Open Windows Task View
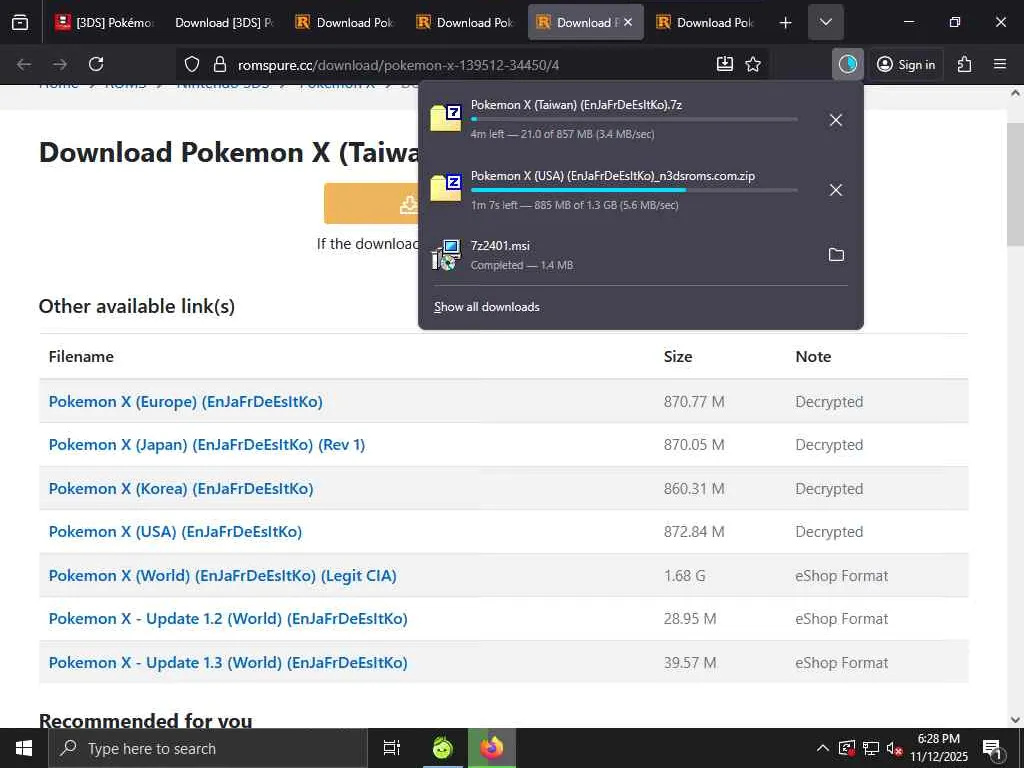The width and height of the screenshot is (1024, 768). (392, 748)
